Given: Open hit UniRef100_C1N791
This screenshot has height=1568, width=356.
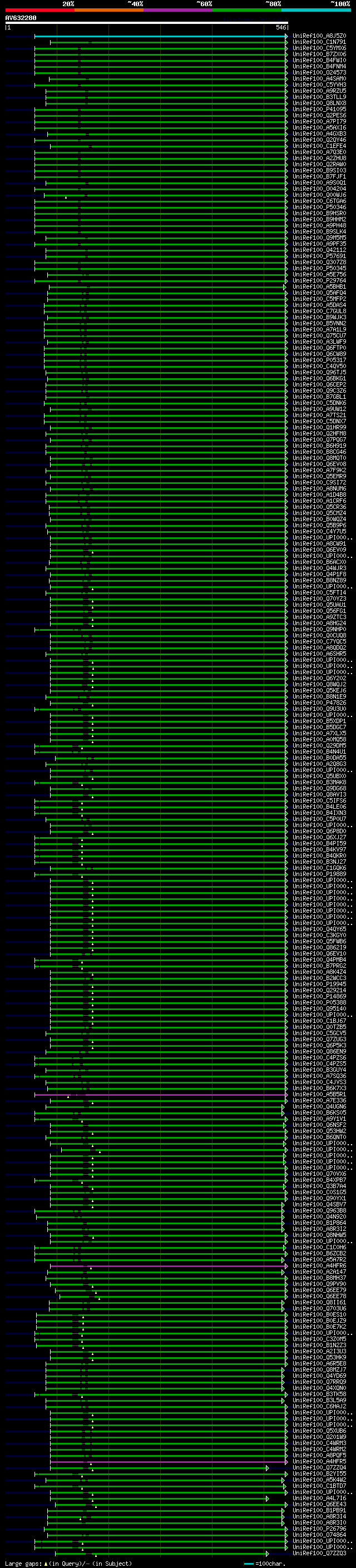Looking at the screenshot, I should coord(319,42).
